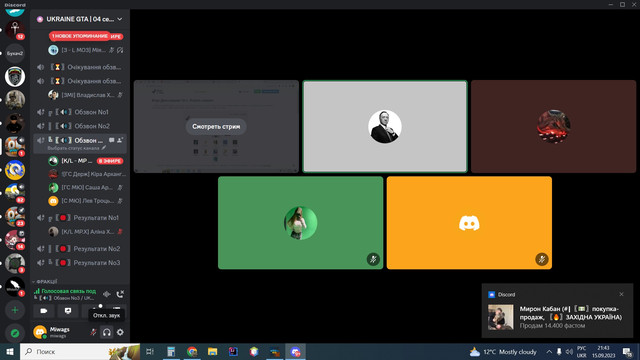640x360 pixels.
Task: Deafen with the headphones icon
Action: click(107, 332)
